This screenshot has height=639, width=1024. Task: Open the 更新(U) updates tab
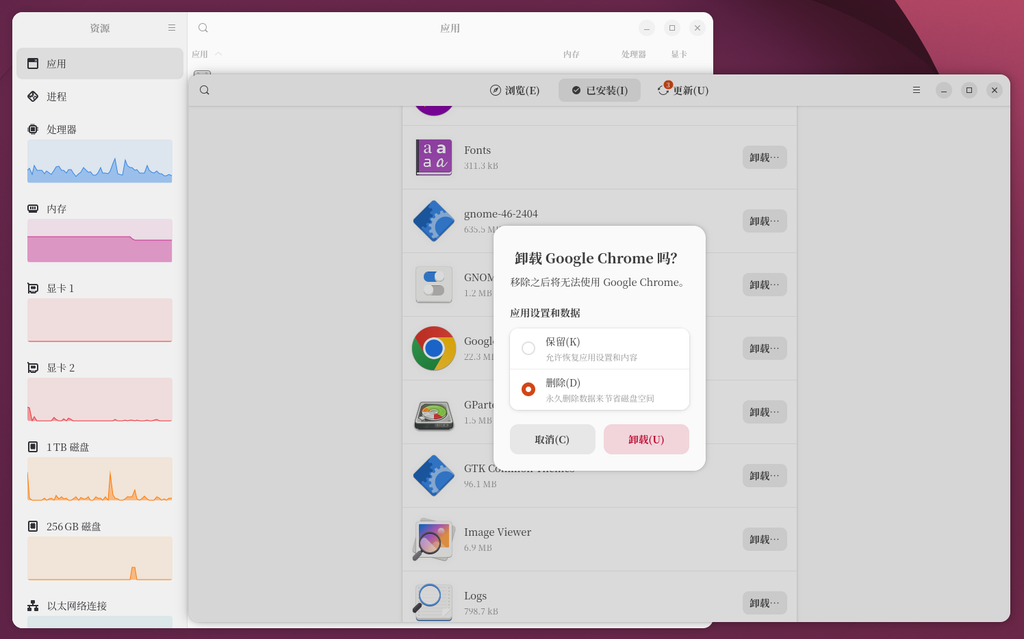(x=683, y=90)
